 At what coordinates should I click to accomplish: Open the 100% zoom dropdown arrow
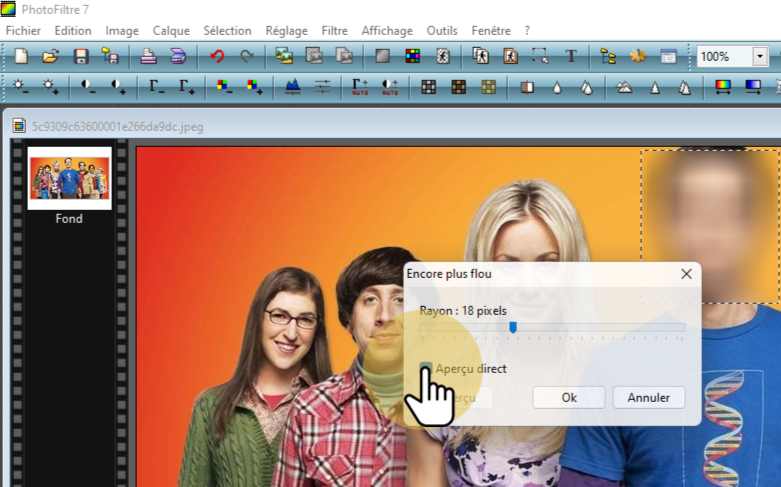[x=760, y=56]
